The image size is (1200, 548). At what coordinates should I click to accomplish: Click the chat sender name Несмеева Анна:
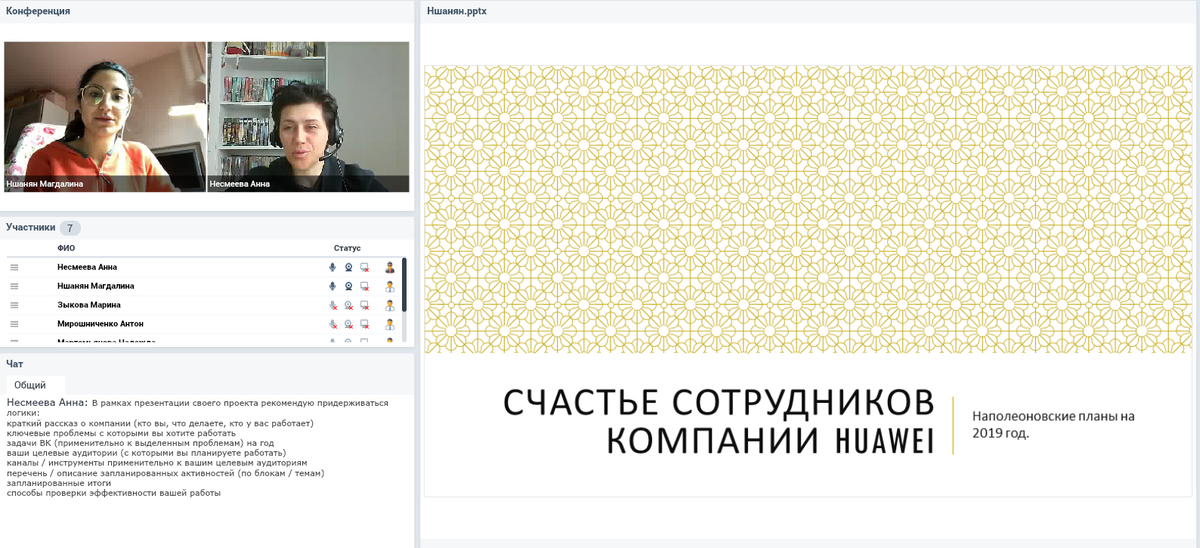(47, 403)
